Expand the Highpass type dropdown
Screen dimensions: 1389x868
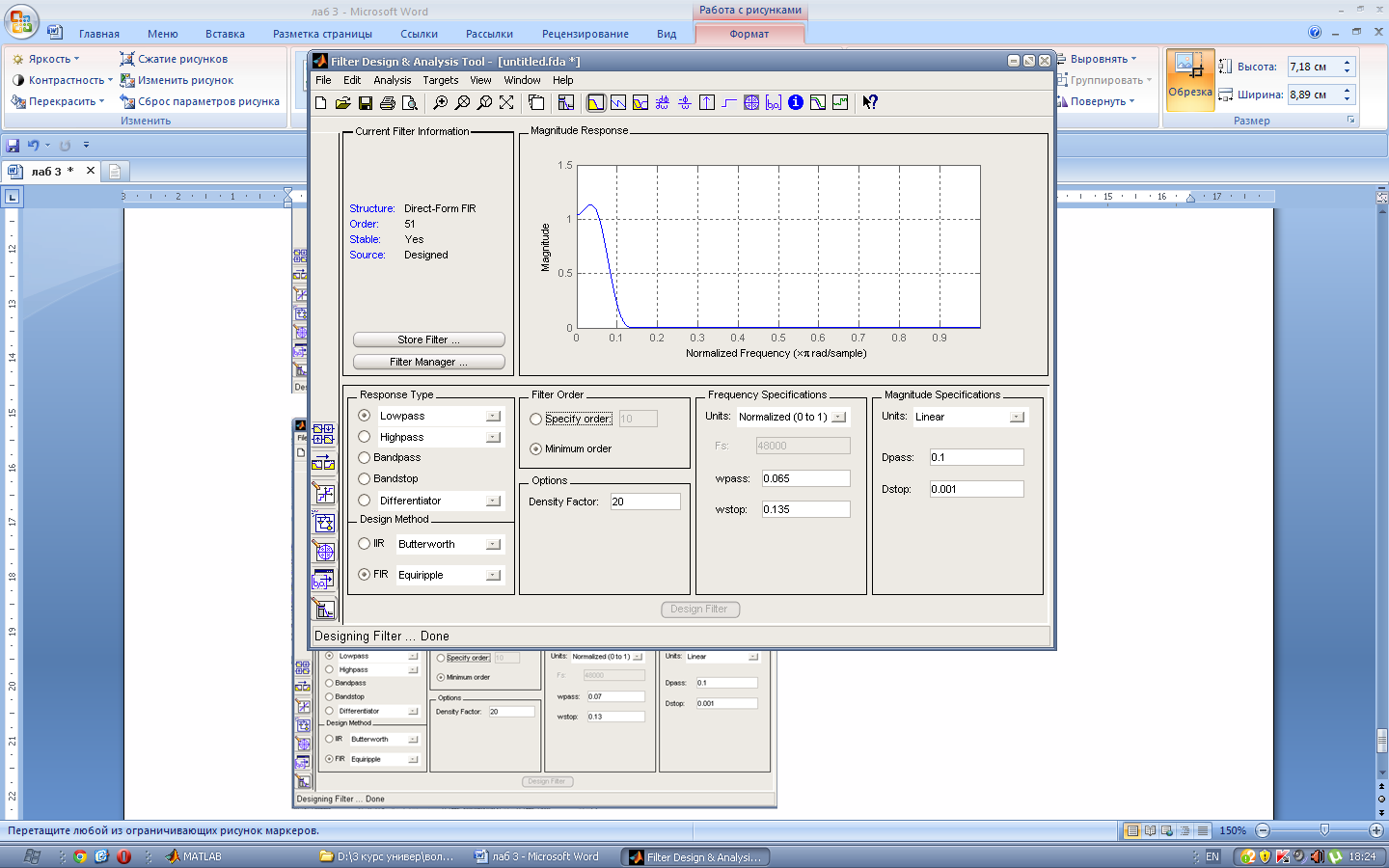(x=493, y=437)
